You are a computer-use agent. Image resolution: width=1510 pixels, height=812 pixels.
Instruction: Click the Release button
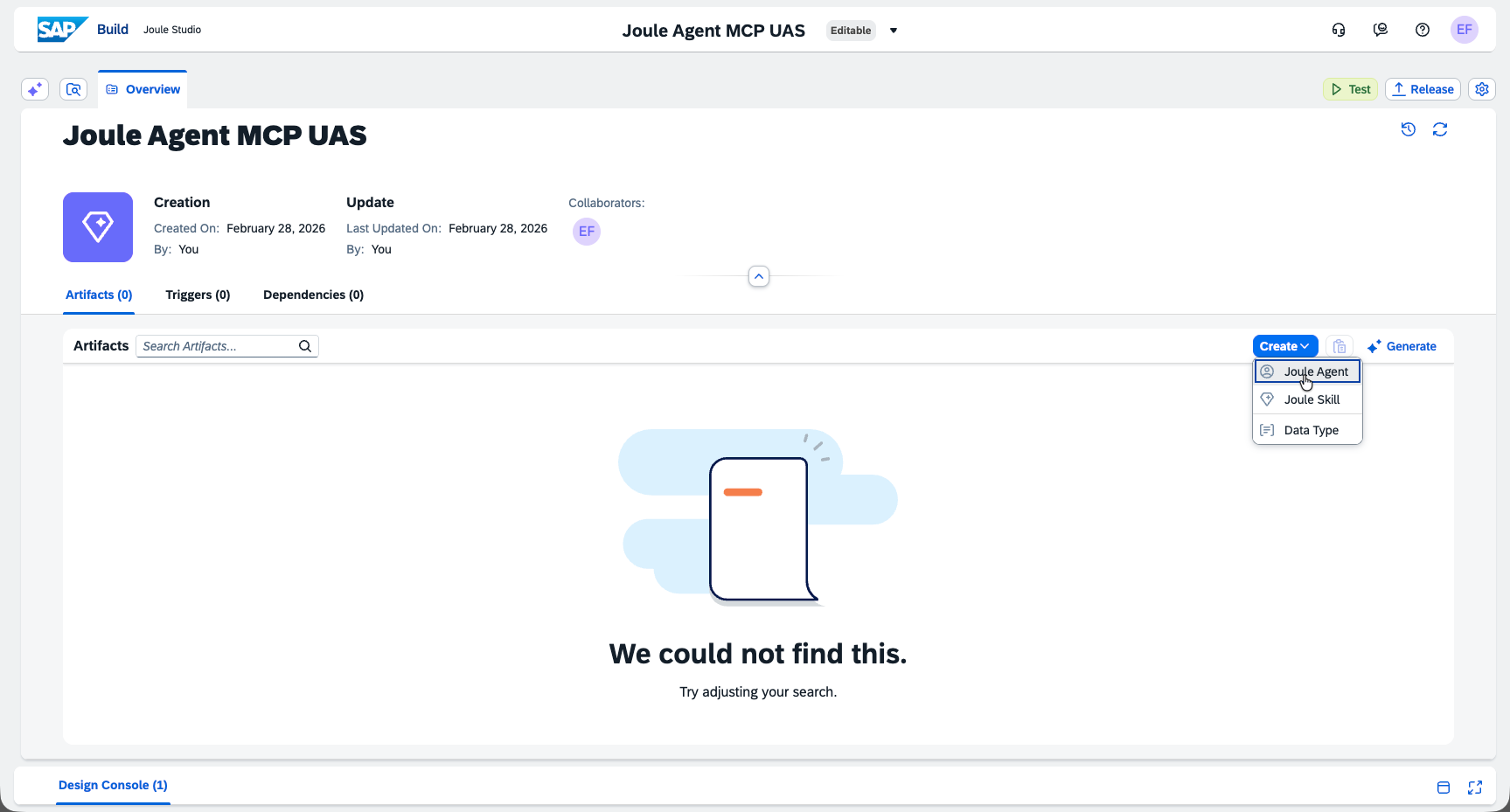tap(1423, 89)
